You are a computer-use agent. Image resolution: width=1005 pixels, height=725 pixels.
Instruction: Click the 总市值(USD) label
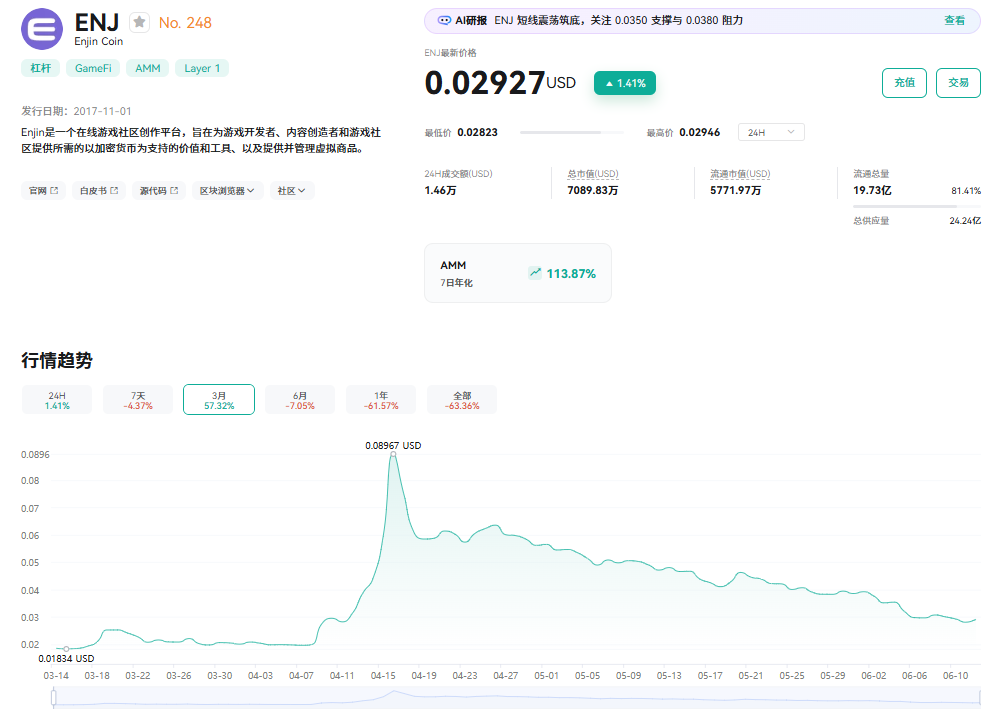pyautogui.click(x=593, y=174)
